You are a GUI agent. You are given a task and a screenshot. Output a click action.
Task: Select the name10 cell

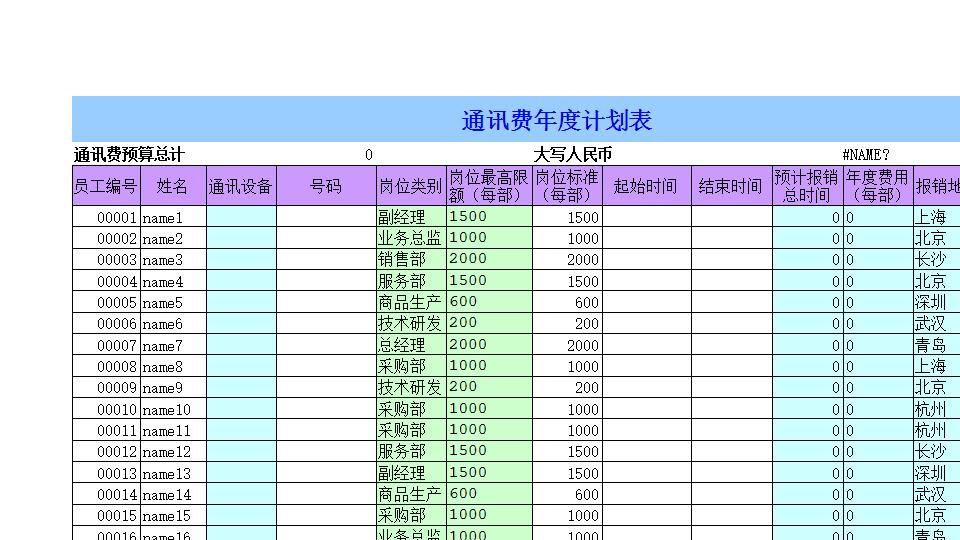(173, 409)
